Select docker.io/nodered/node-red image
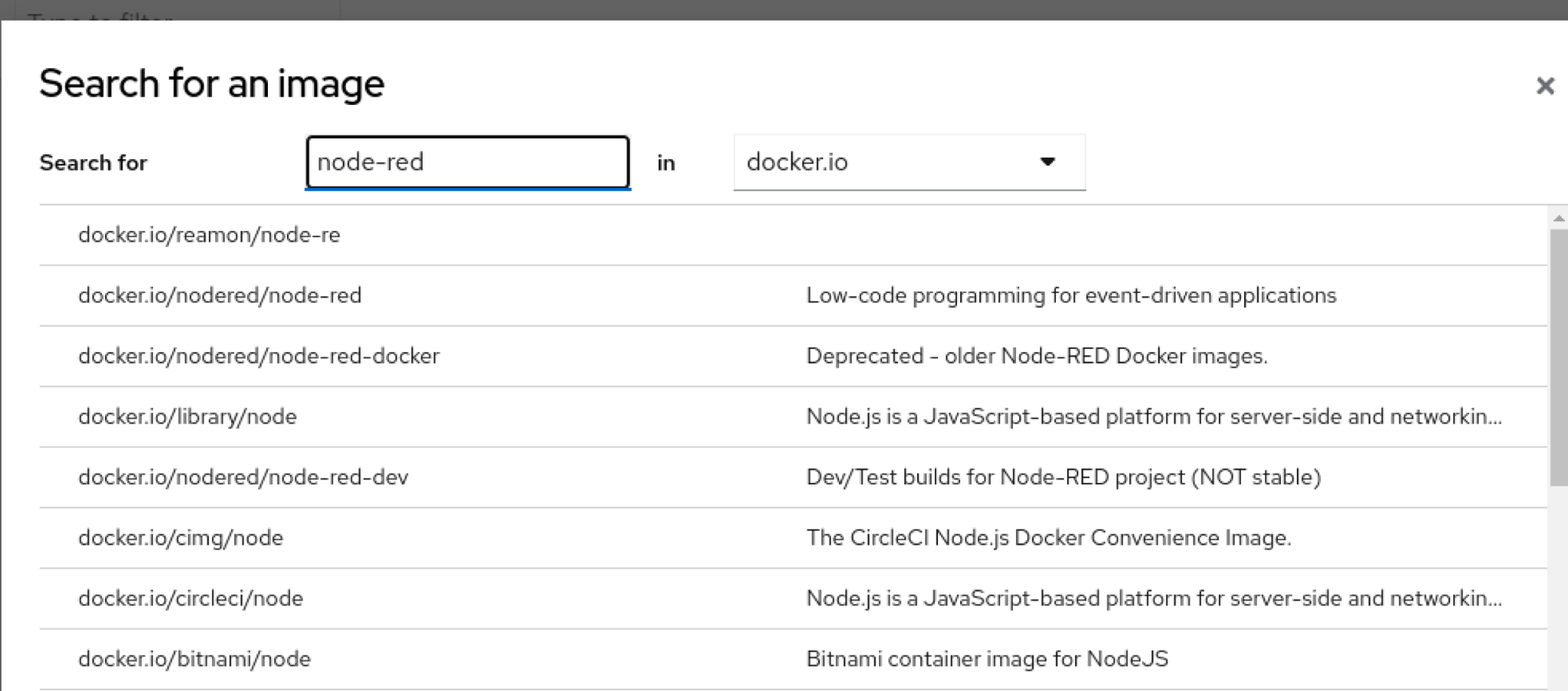The width and height of the screenshot is (1568, 691). click(x=220, y=295)
